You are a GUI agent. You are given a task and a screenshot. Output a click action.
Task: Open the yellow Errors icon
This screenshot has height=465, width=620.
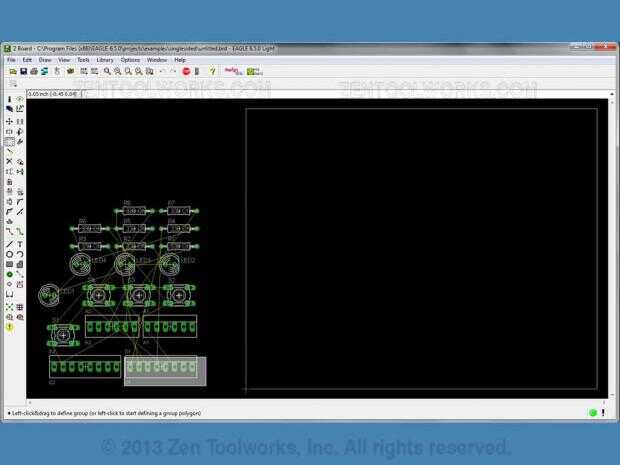[x=9, y=327]
